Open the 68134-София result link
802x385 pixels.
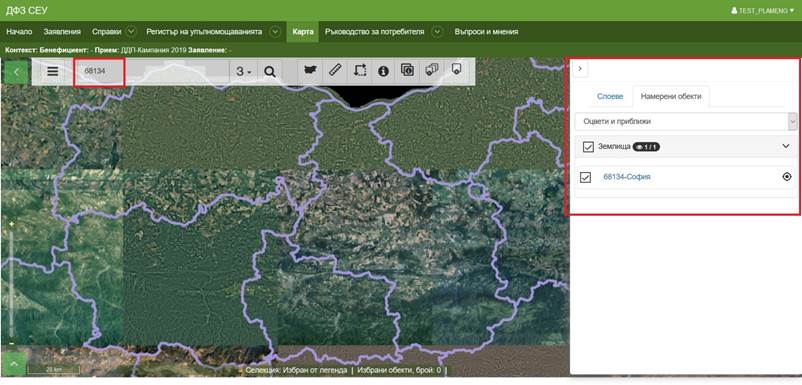pyautogui.click(x=627, y=177)
